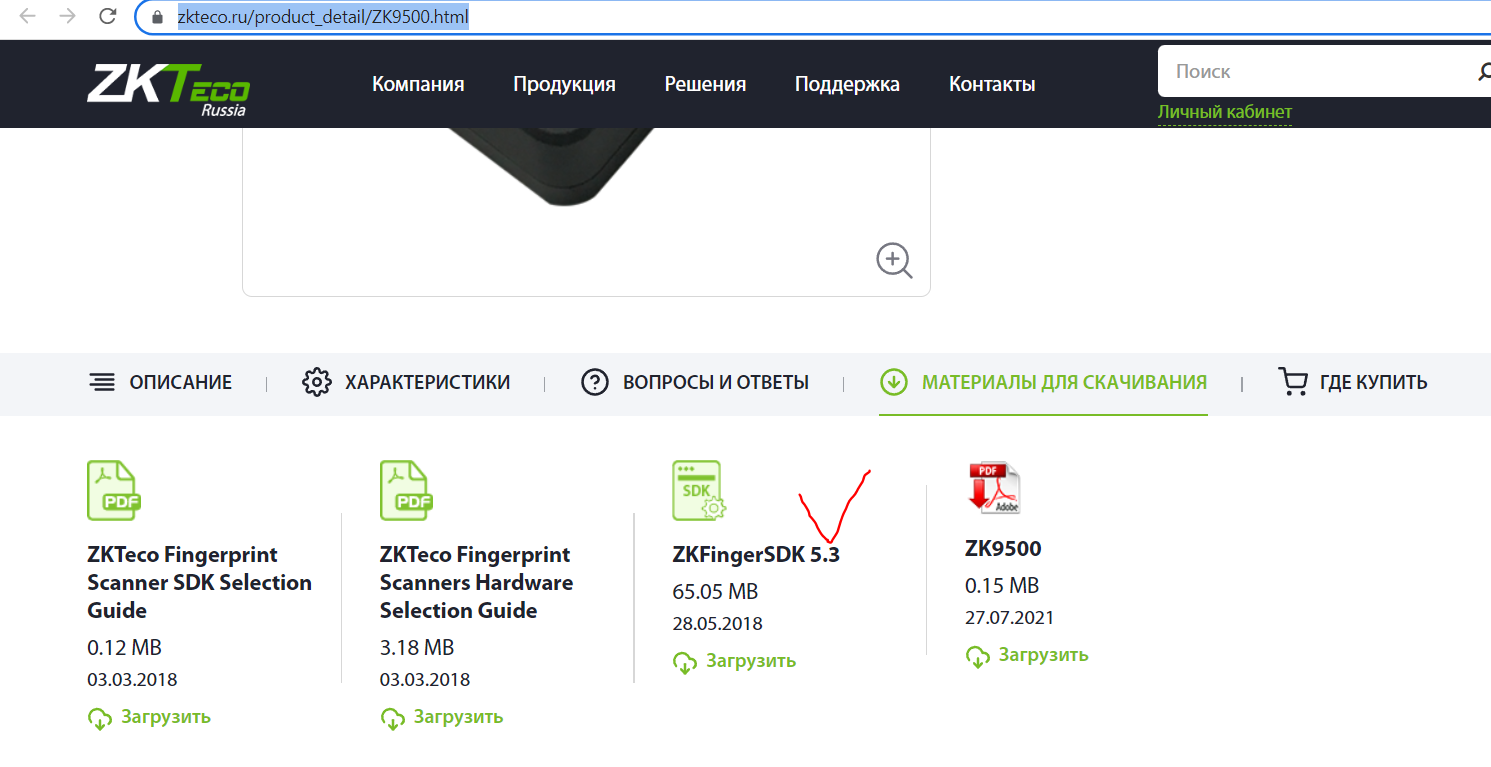Click the ZKTeco Russia logo
This screenshot has width=1491, height=767.
168,89
